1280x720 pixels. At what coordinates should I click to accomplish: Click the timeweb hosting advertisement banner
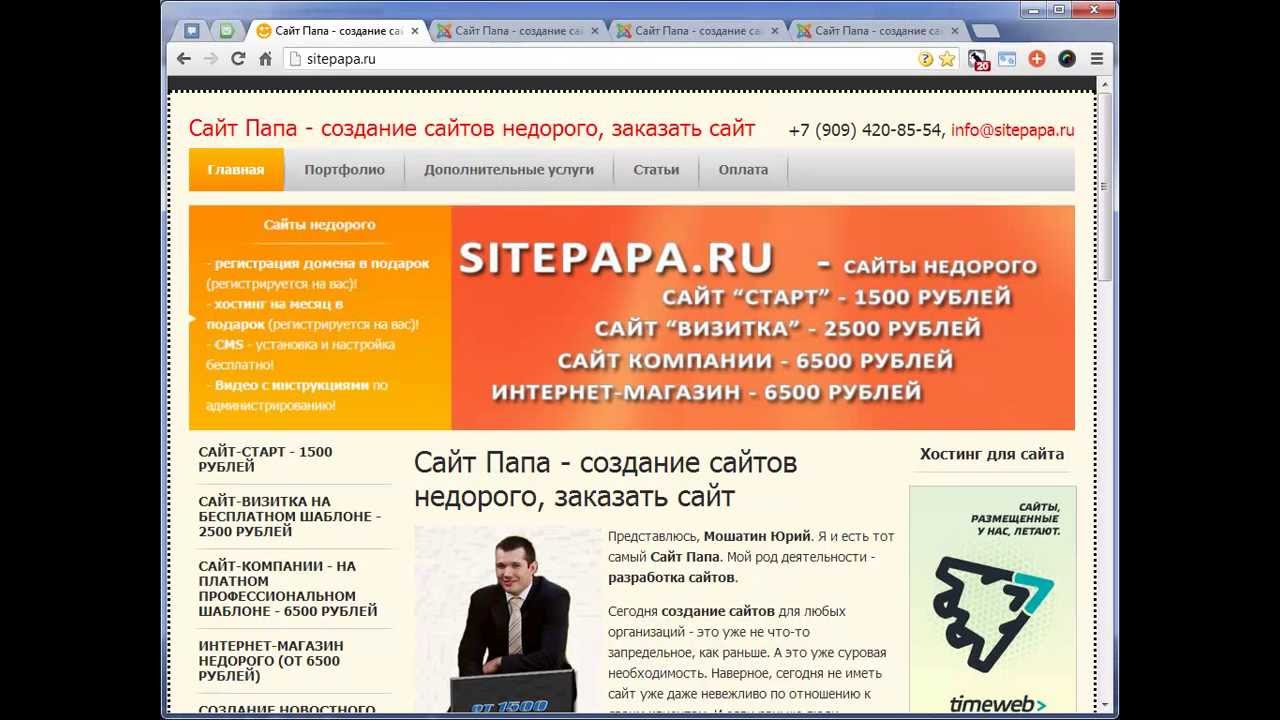coord(992,600)
